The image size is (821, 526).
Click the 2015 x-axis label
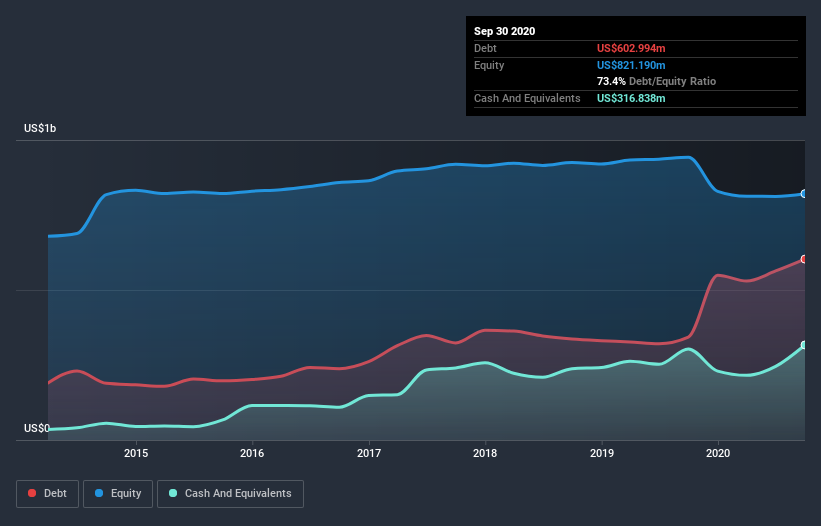click(x=136, y=453)
